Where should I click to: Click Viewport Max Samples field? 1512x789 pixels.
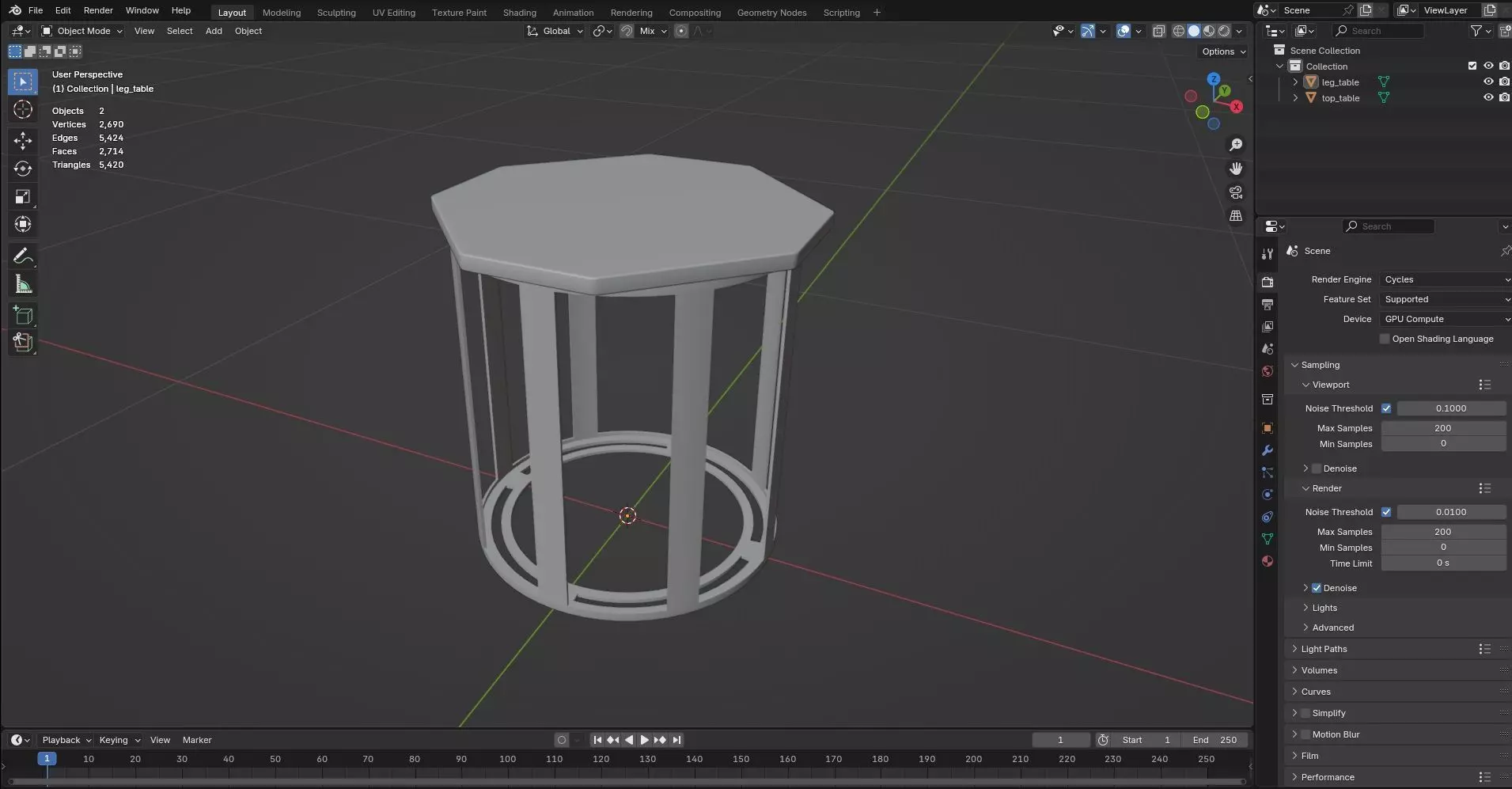pos(1443,428)
